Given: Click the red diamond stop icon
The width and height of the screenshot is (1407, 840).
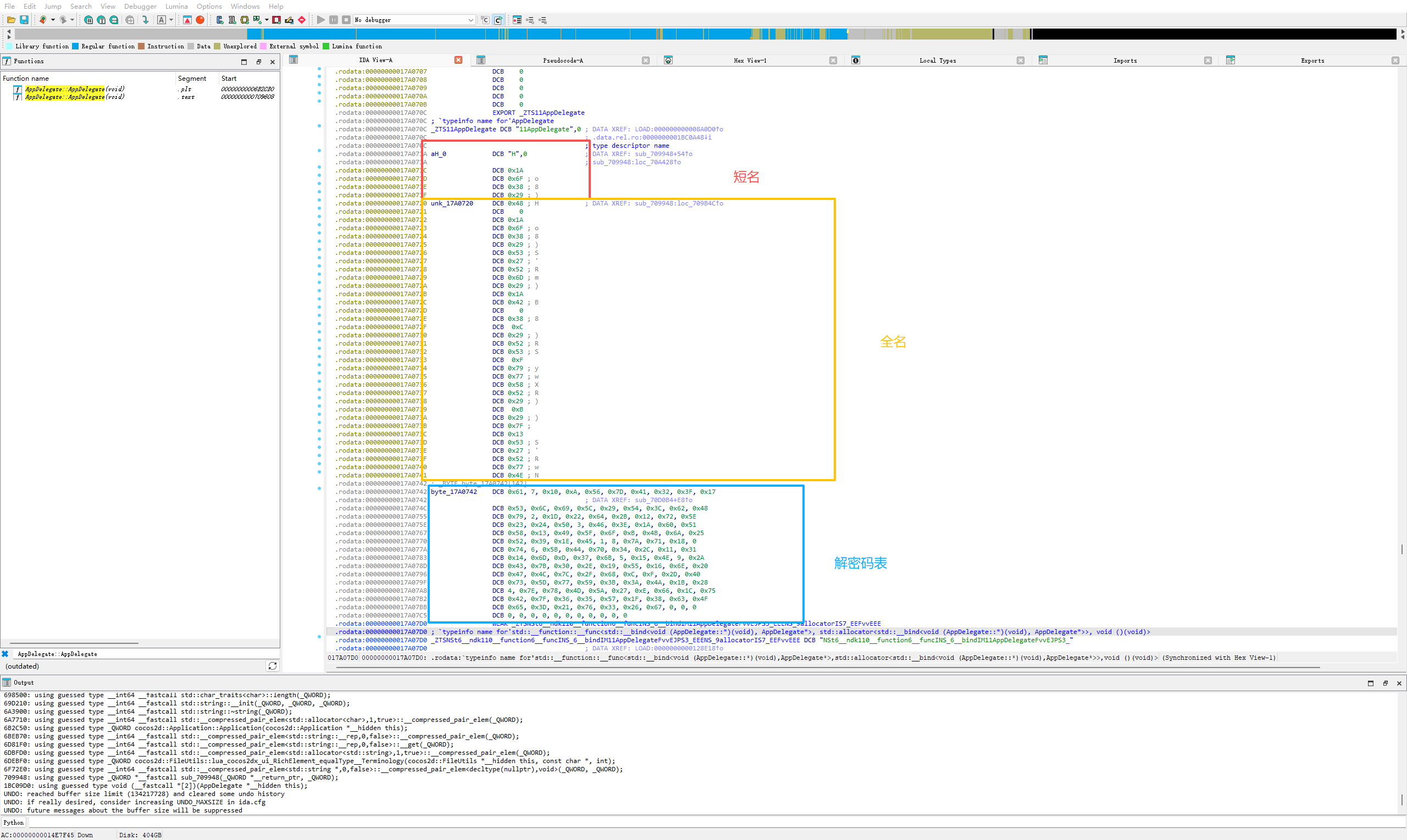Looking at the screenshot, I should click(302, 20).
